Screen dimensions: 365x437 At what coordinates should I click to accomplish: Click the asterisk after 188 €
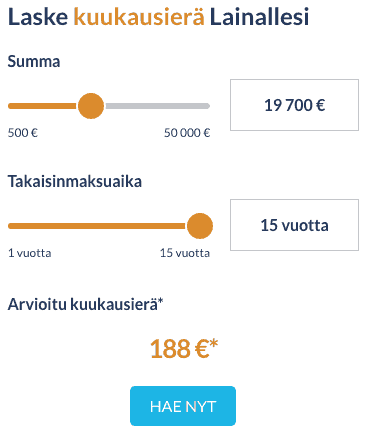click(x=214, y=343)
